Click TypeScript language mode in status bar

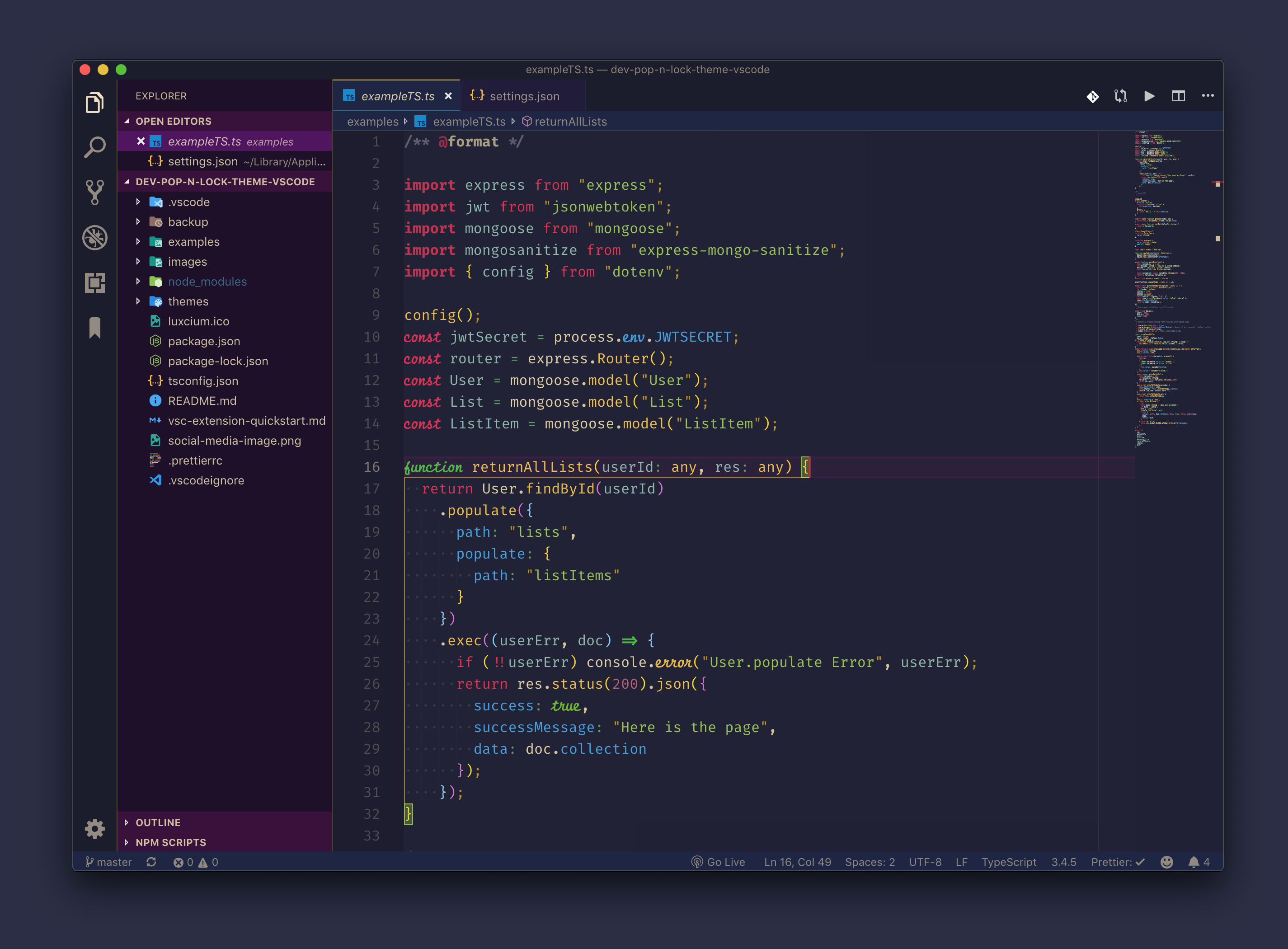click(x=1008, y=862)
